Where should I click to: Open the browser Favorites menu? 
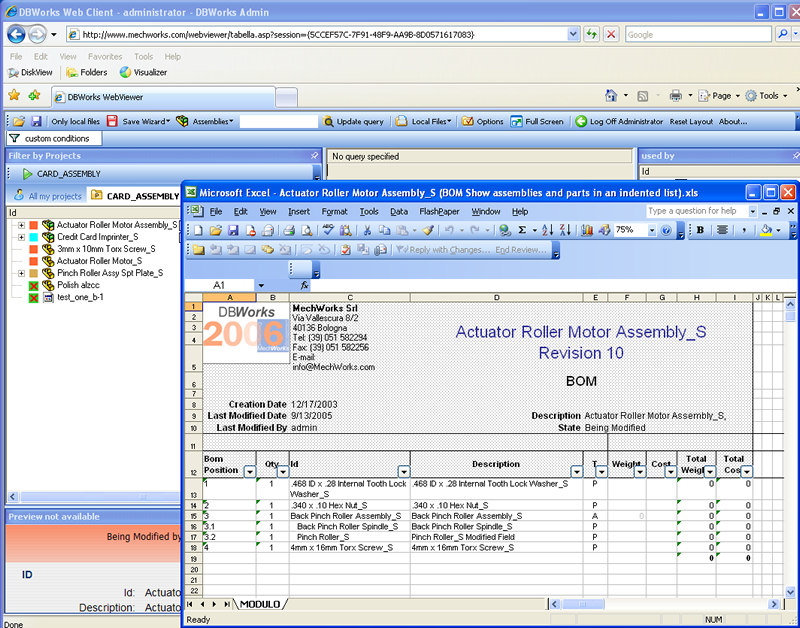(105, 57)
